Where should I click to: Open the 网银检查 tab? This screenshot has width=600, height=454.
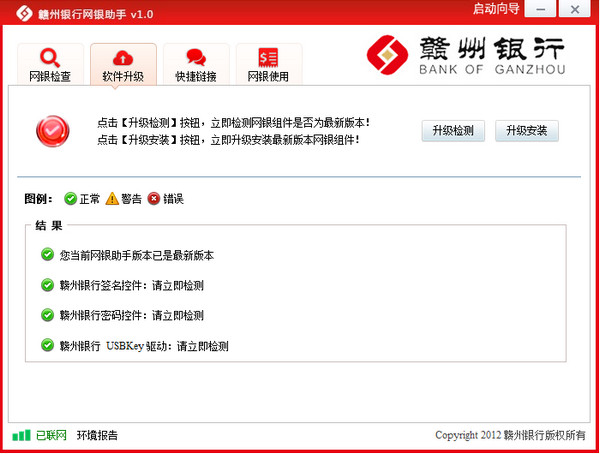pyautogui.click(x=50, y=64)
